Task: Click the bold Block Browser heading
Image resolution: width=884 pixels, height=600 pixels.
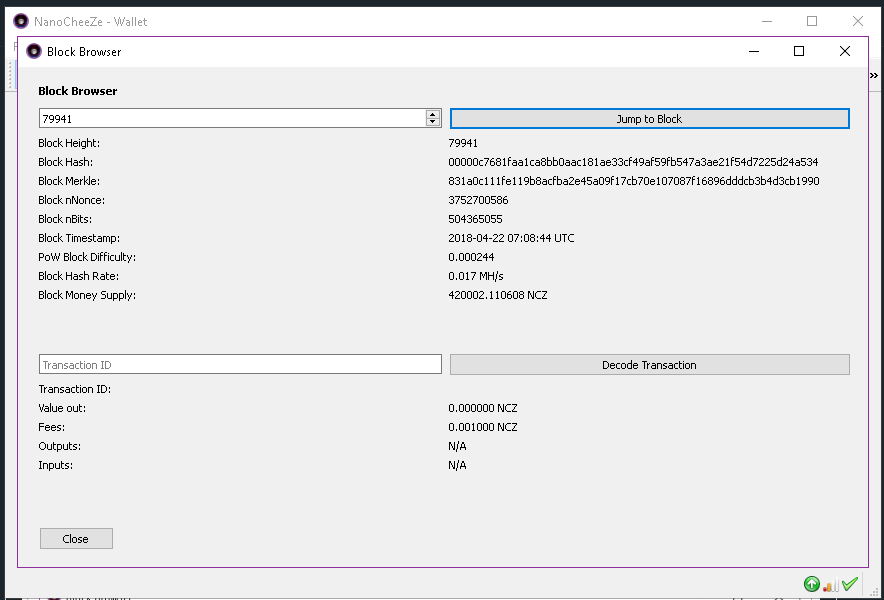Action: [78, 91]
